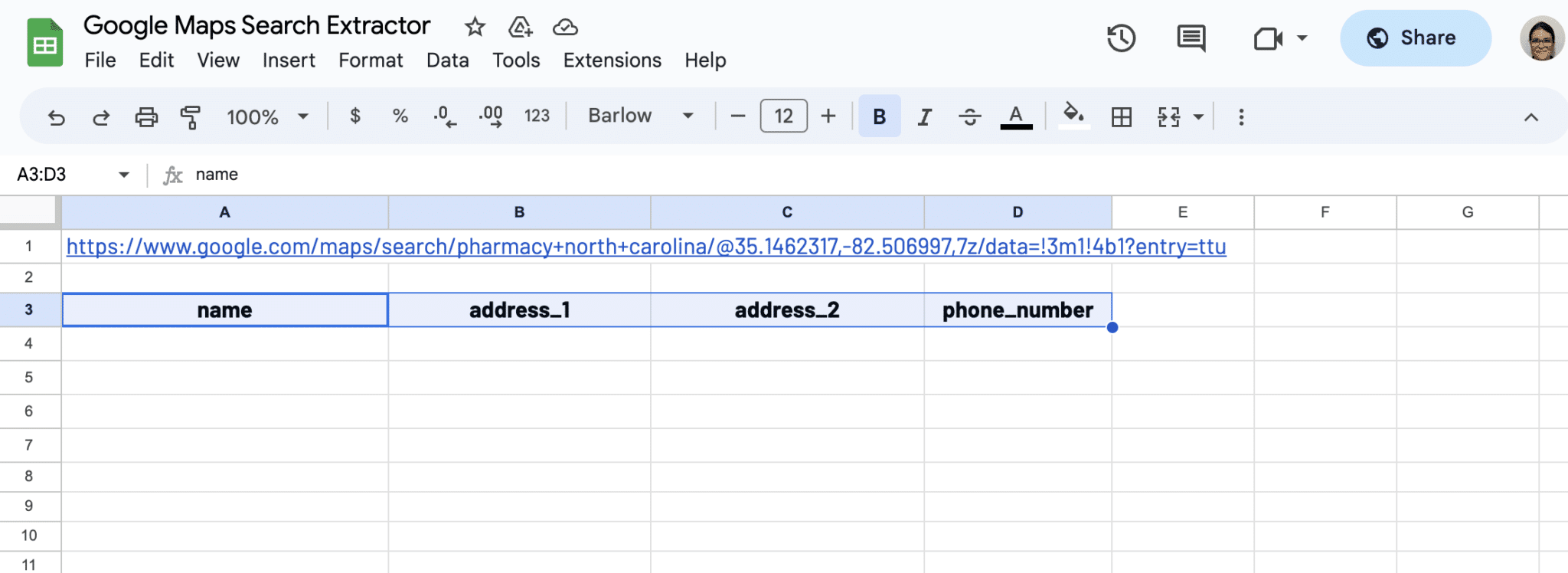Print the spreadsheet
This screenshot has width=1568, height=573.
pos(146,117)
